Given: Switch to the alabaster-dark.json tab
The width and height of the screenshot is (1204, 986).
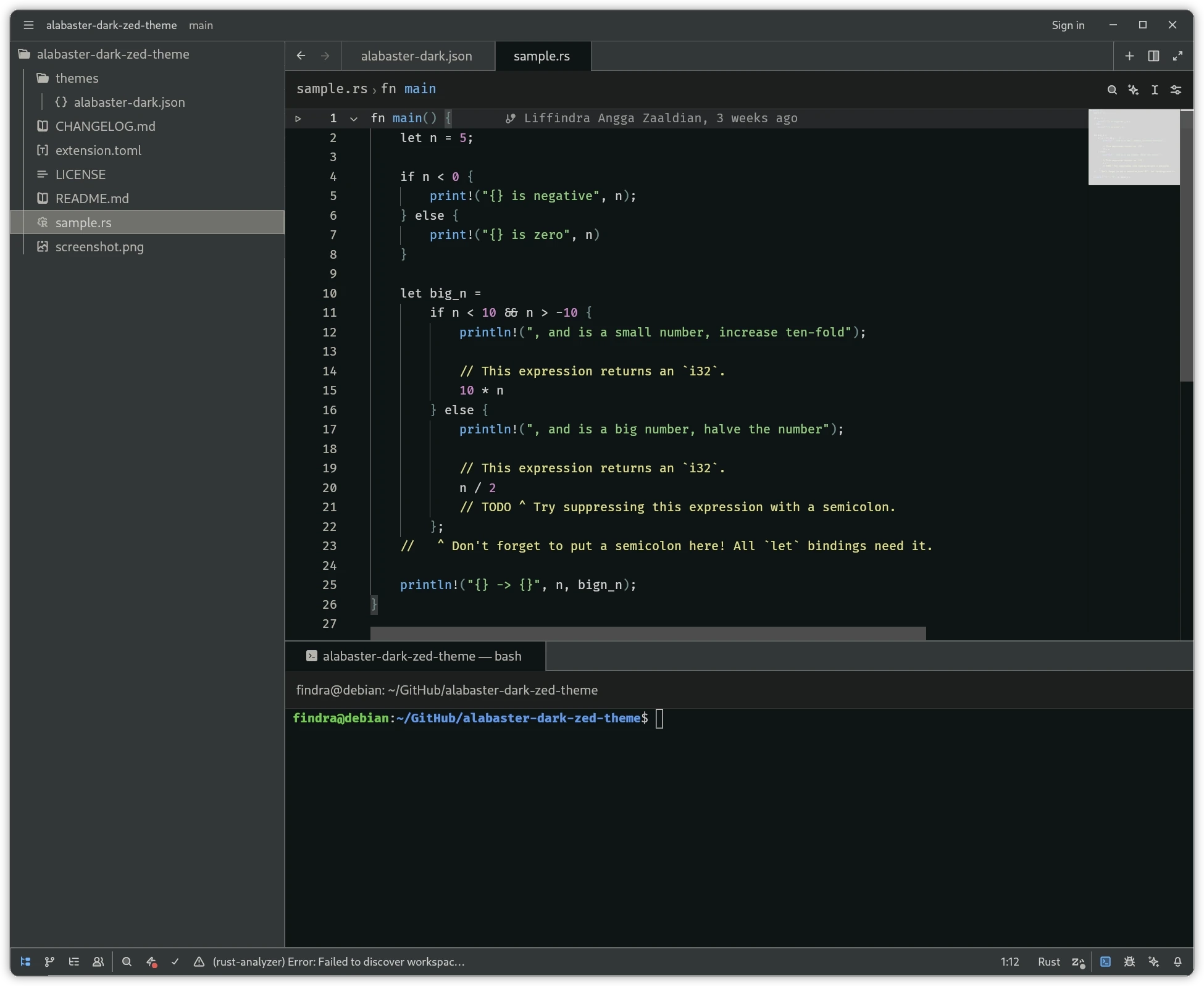Looking at the screenshot, I should click(x=416, y=56).
